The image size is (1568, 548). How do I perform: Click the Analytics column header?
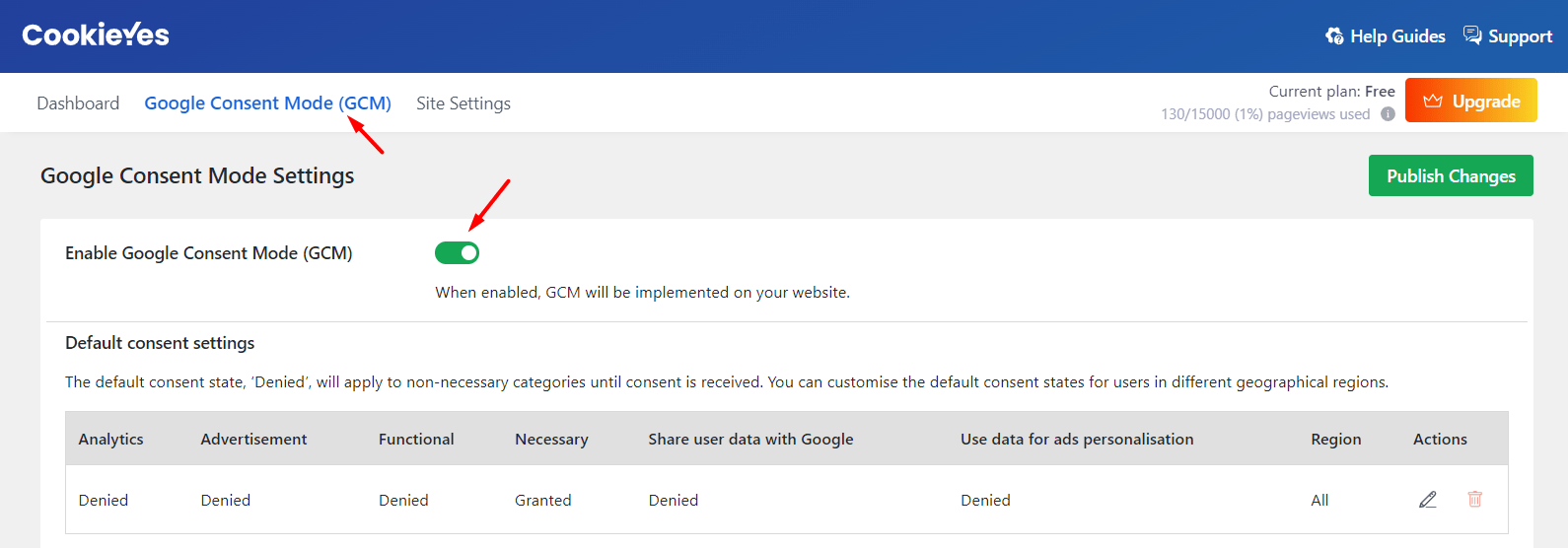click(111, 440)
